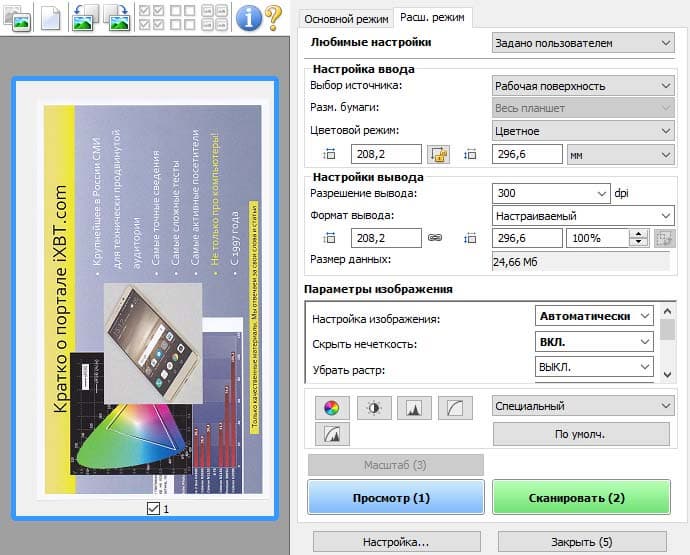Open the Скрыть нечеткость dropdown
The image size is (690, 555).
[595, 342]
